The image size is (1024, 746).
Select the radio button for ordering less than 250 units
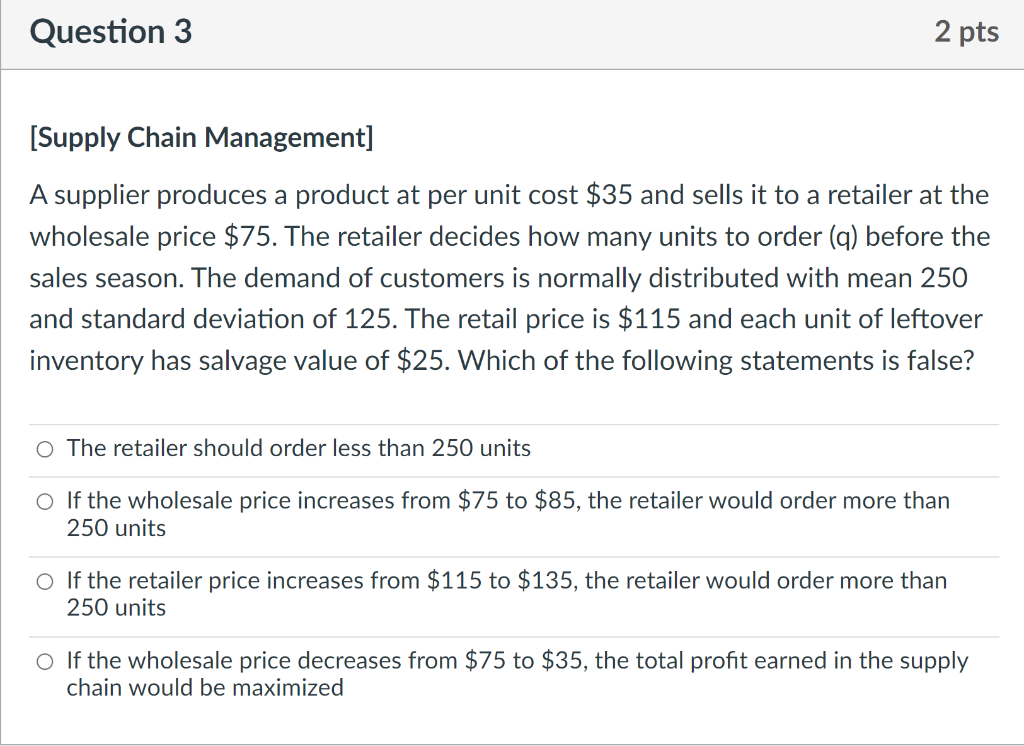tap(44, 449)
